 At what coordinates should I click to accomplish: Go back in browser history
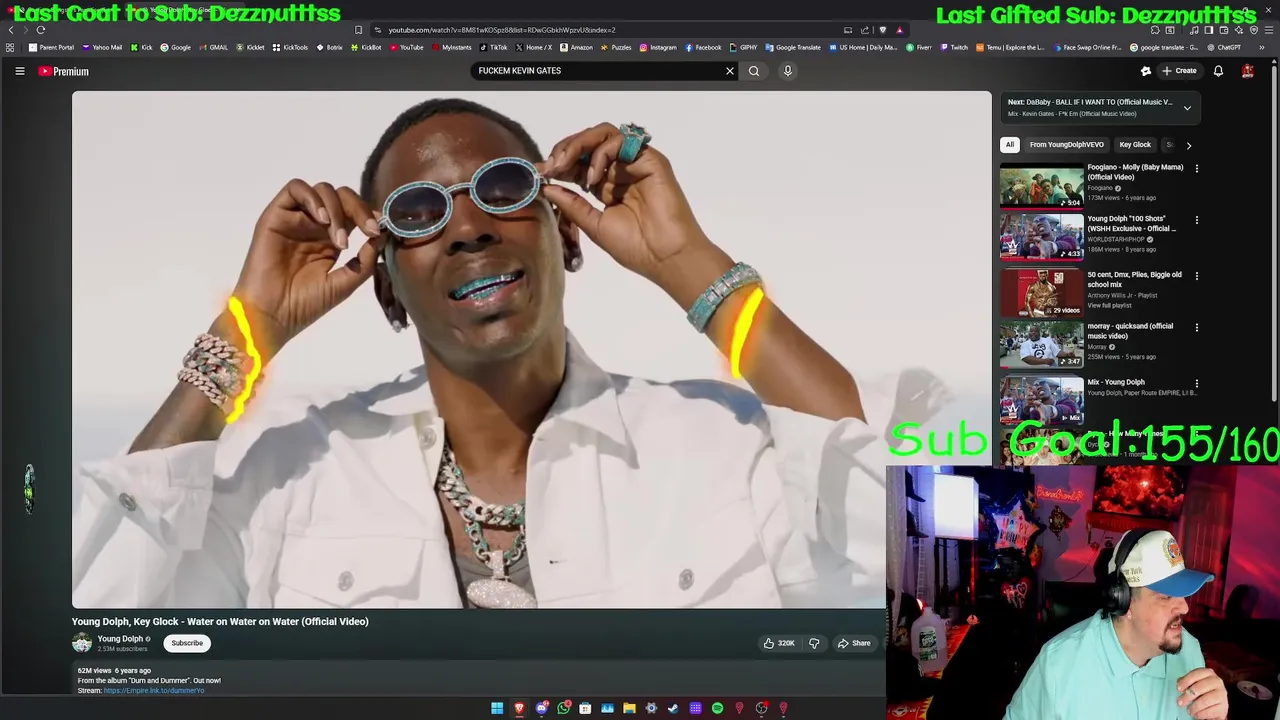pyautogui.click(x=10, y=30)
